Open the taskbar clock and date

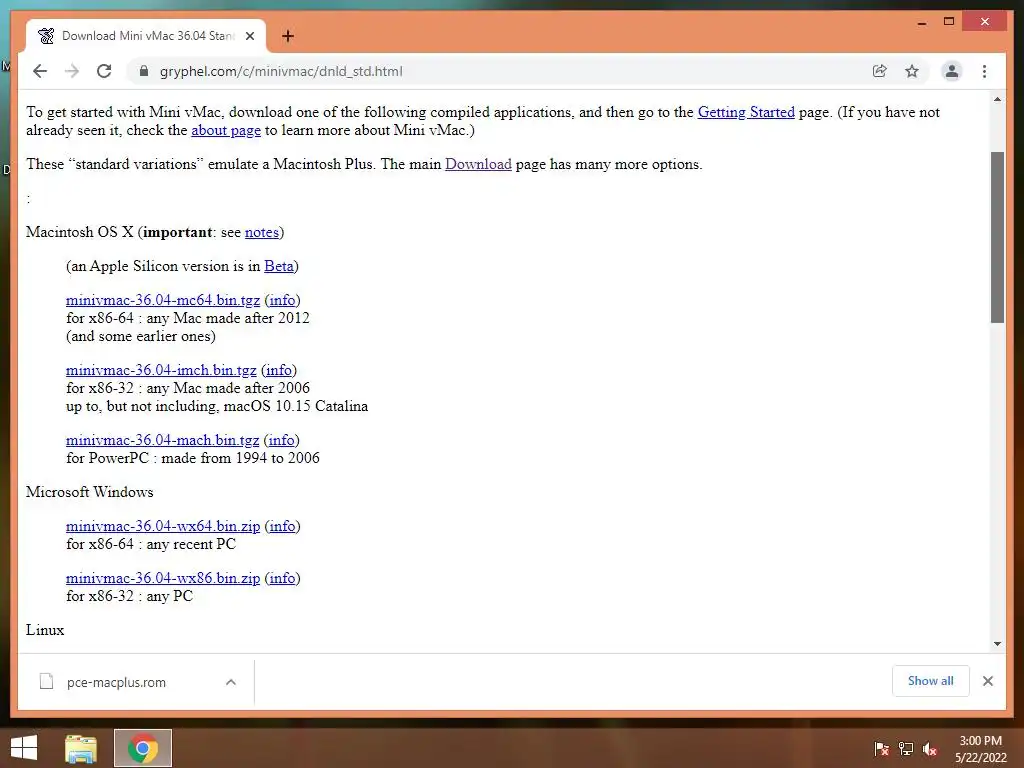(x=981, y=749)
